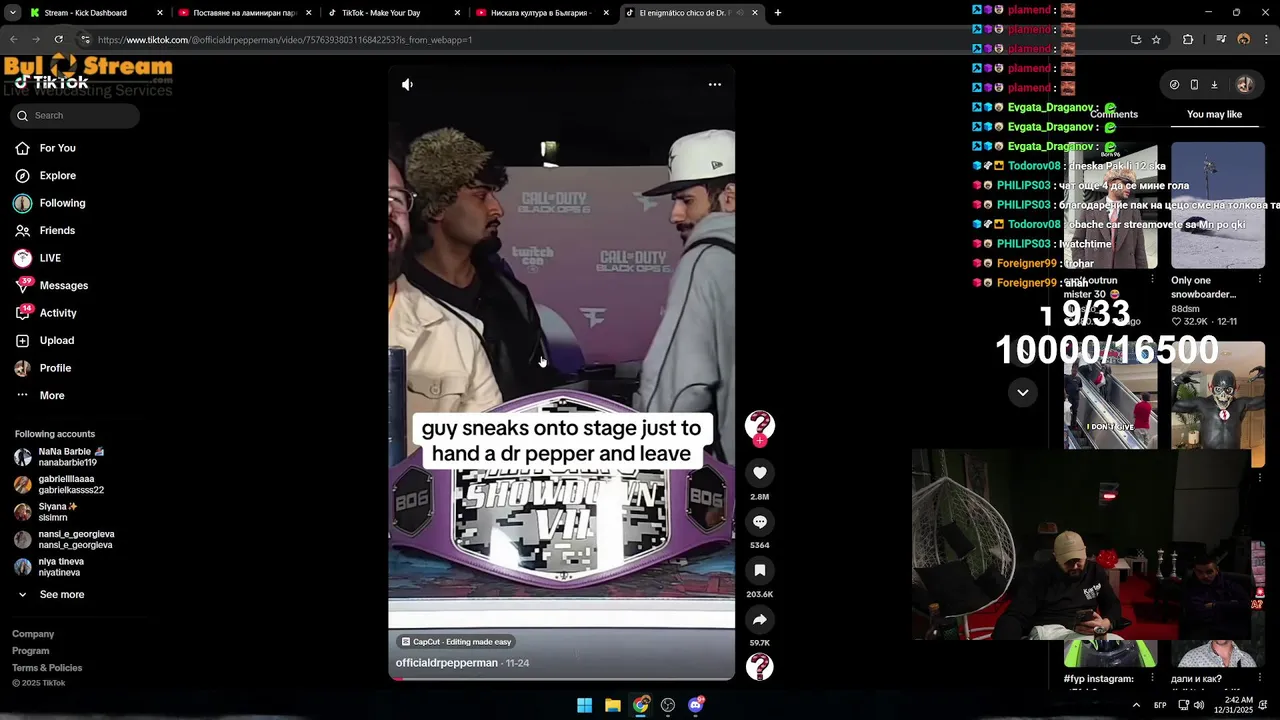Click the TikTok search field
The image size is (1280, 720).
tap(75, 116)
